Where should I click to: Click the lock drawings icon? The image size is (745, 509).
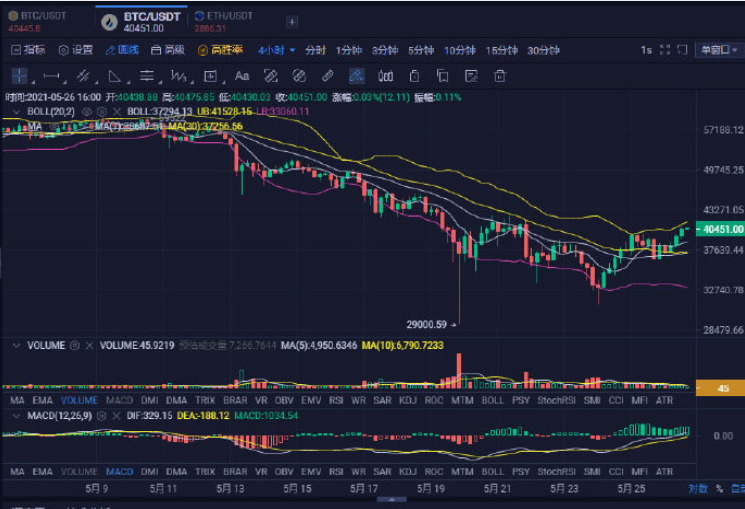click(414, 76)
